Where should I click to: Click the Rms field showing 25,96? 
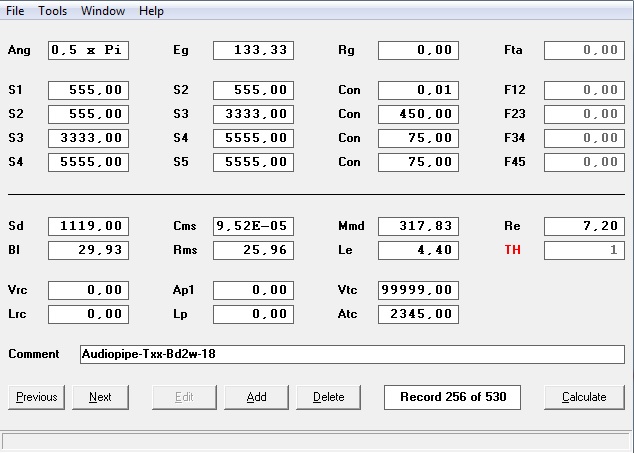click(x=254, y=250)
